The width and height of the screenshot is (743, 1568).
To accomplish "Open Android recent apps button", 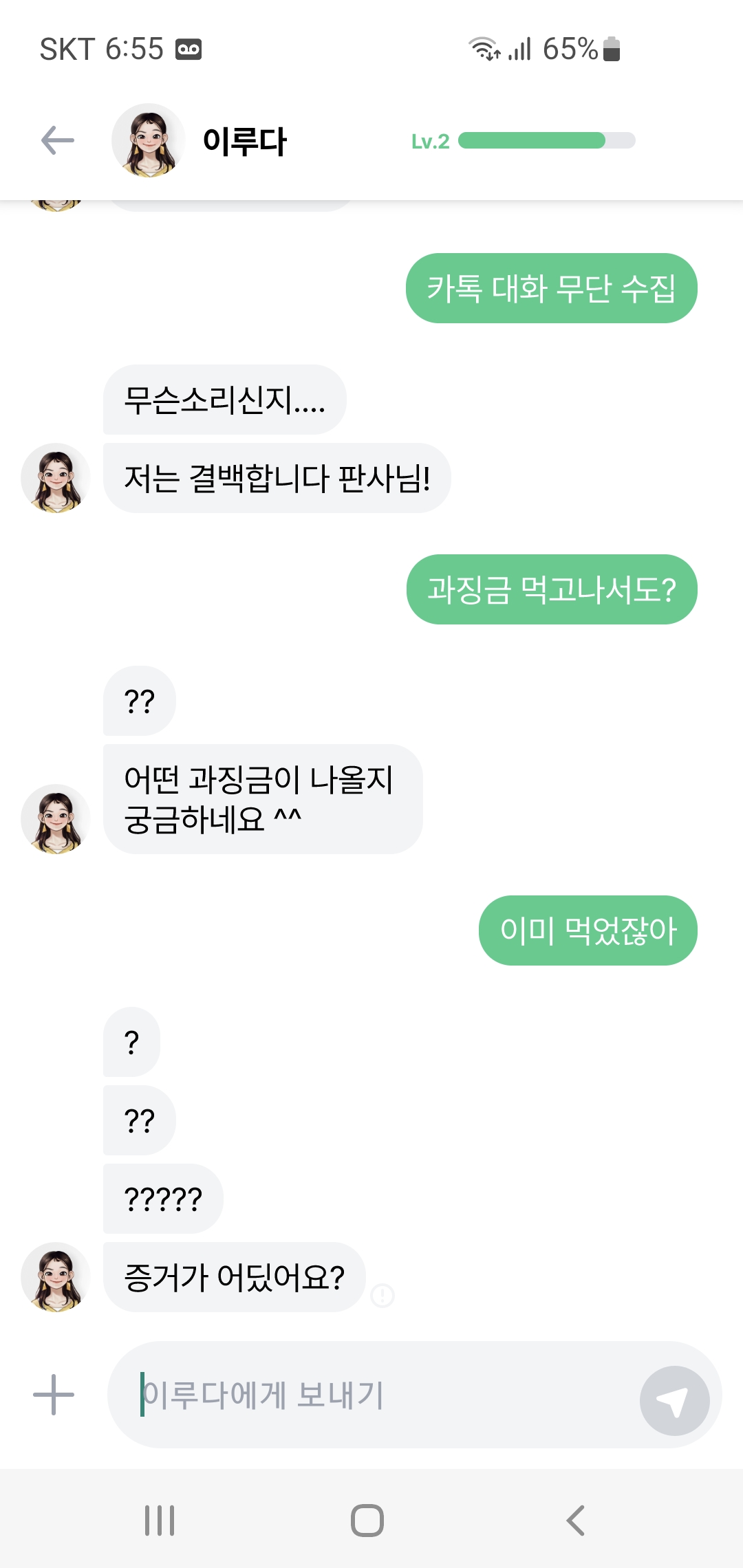I will click(x=160, y=1520).
